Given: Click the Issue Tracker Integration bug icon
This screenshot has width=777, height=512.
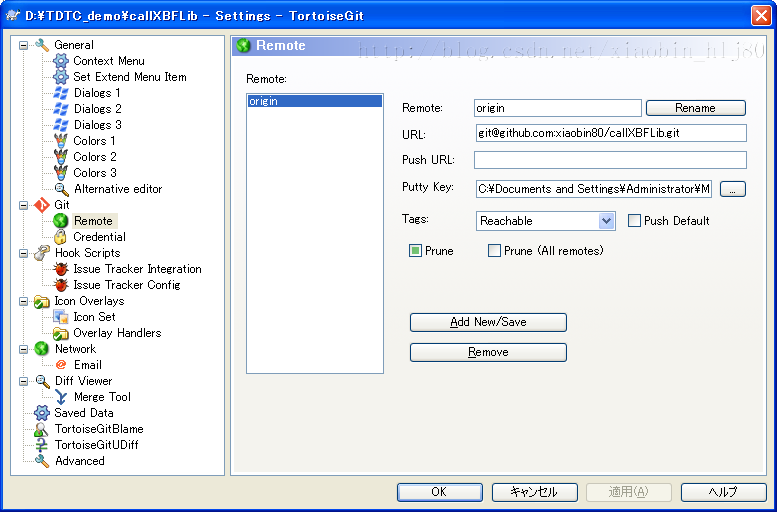Looking at the screenshot, I should point(60,269).
